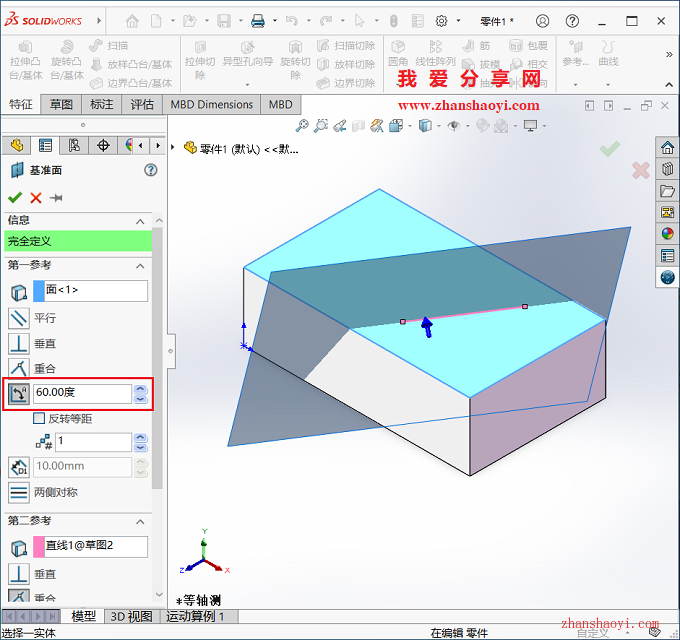
Task: Select the 垂直 constraint in second reference
Action: 19,574
